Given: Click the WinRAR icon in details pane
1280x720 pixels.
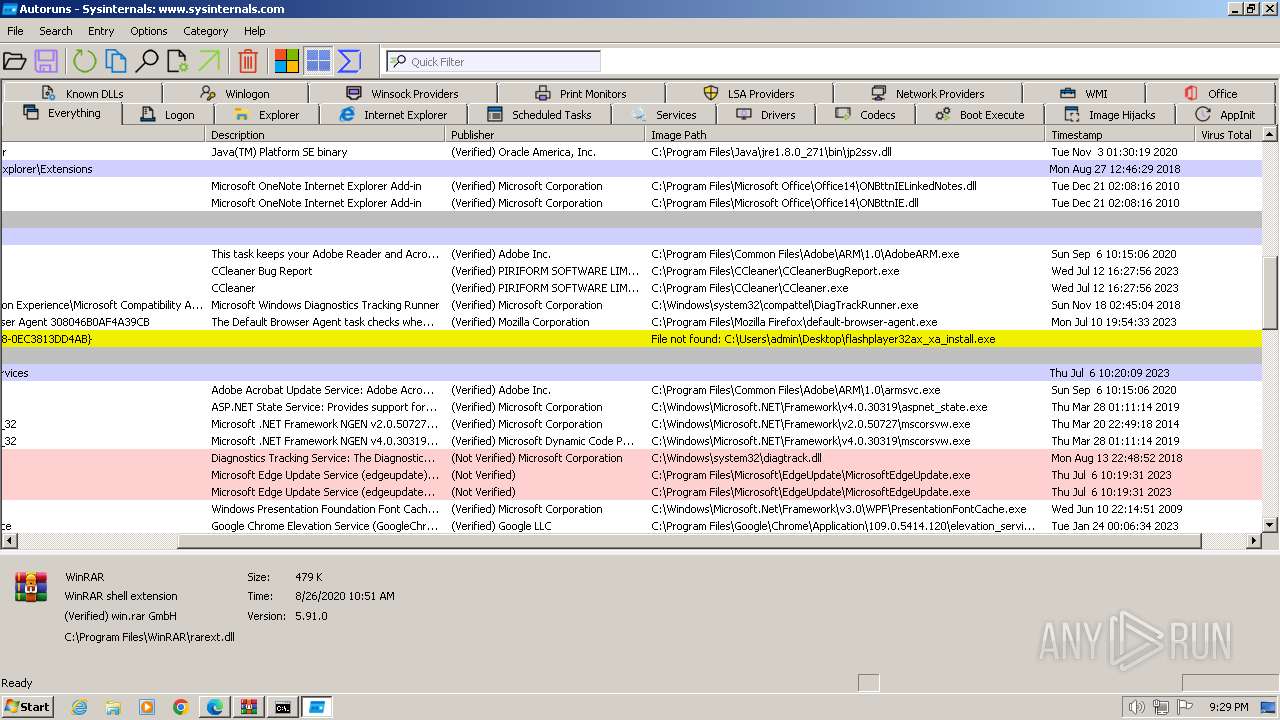Looking at the screenshot, I should click(31, 587).
